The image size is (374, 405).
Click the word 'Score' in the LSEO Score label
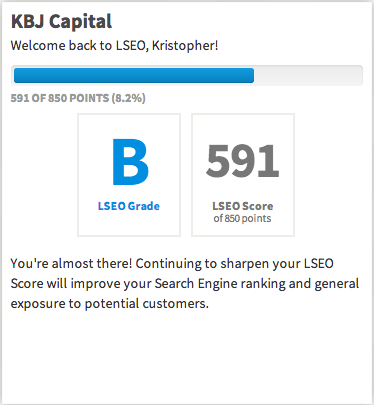(x=258, y=206)
